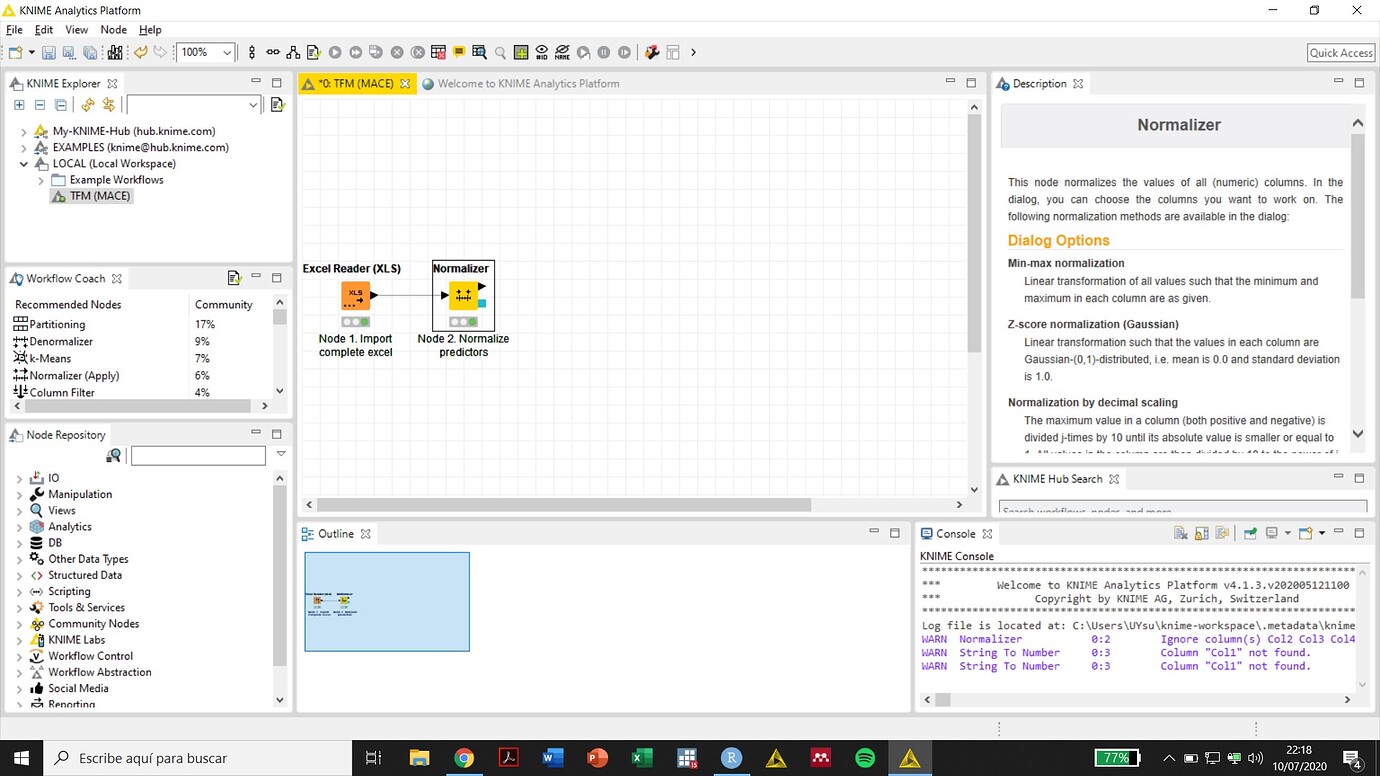Cancel all running nodes

coord(418,52)
